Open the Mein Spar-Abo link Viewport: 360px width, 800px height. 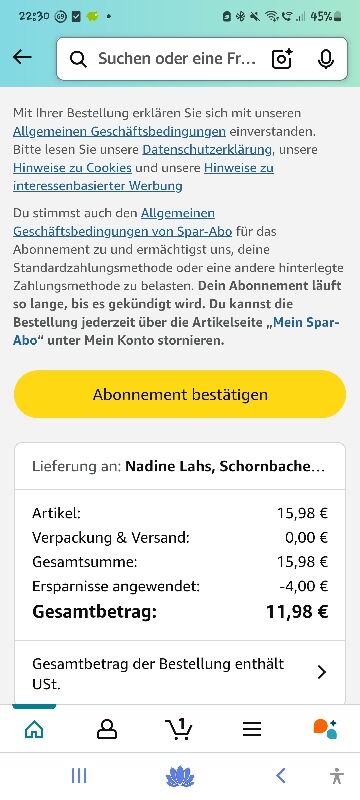point(176,332)
